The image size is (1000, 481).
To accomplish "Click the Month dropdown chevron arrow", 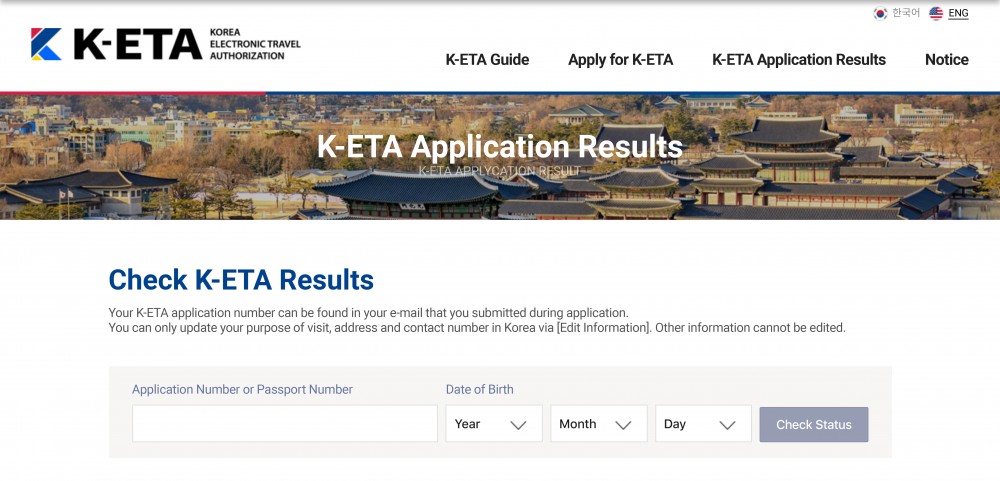I will tap(623, 425).
